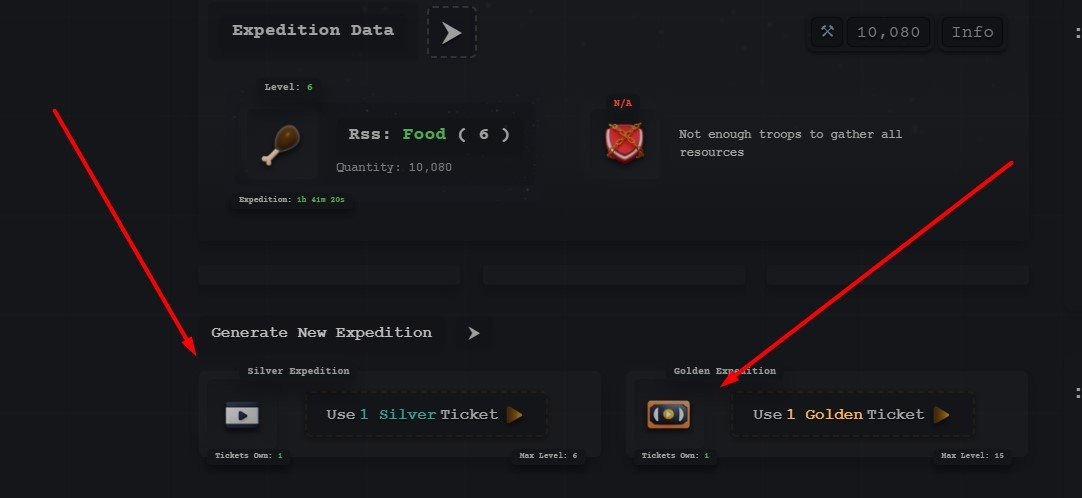Click the Expedition countdown timer badge

[x=291, y=200]
